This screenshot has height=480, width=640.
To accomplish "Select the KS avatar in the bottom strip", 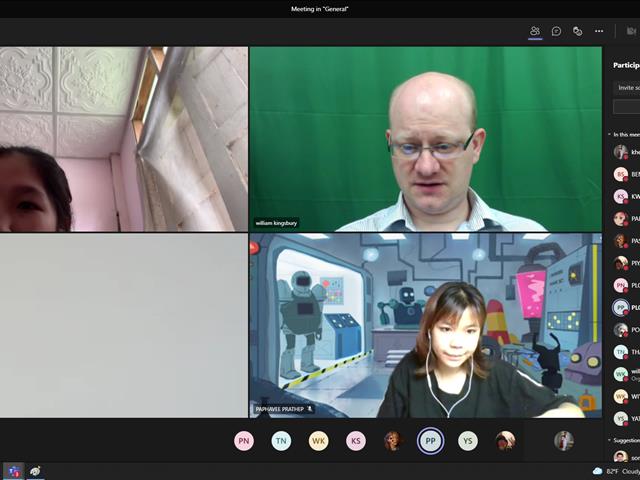I will [356, 441].
